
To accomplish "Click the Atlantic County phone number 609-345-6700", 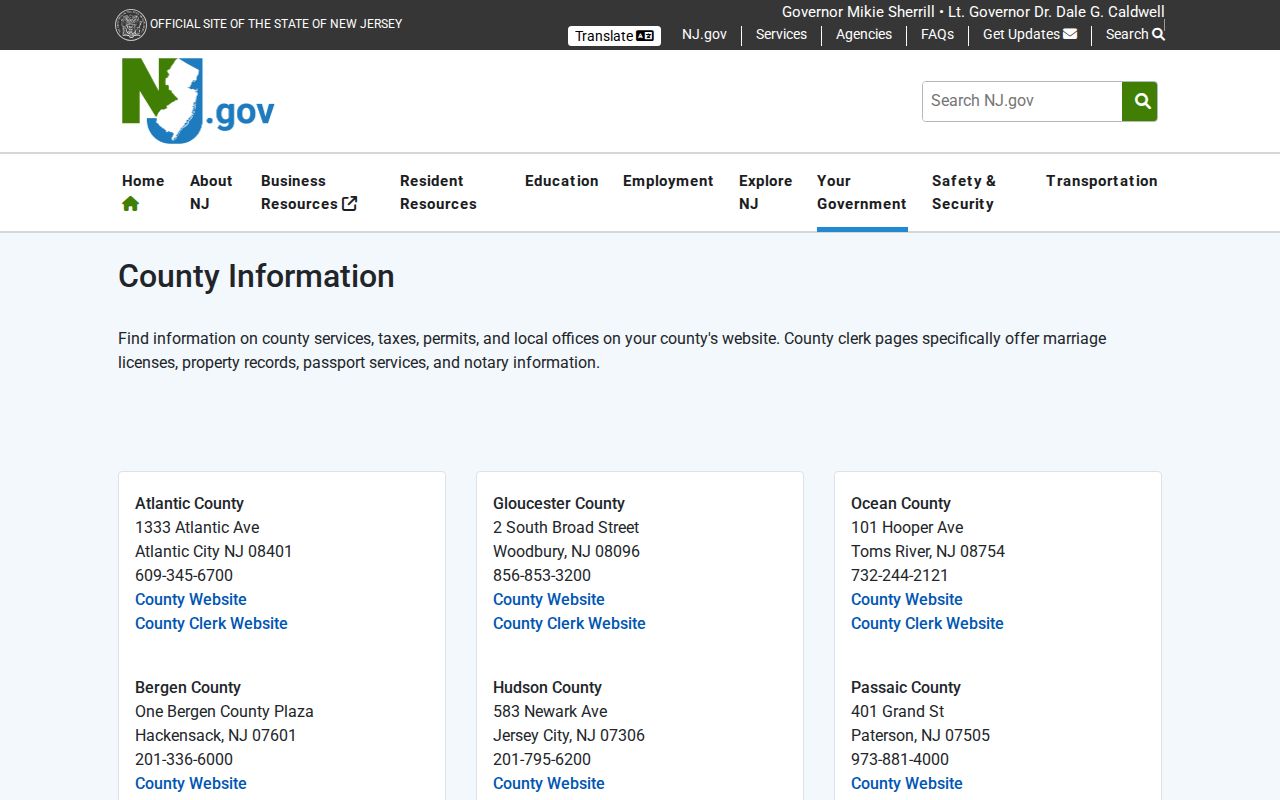I will [x=184, y=575].
